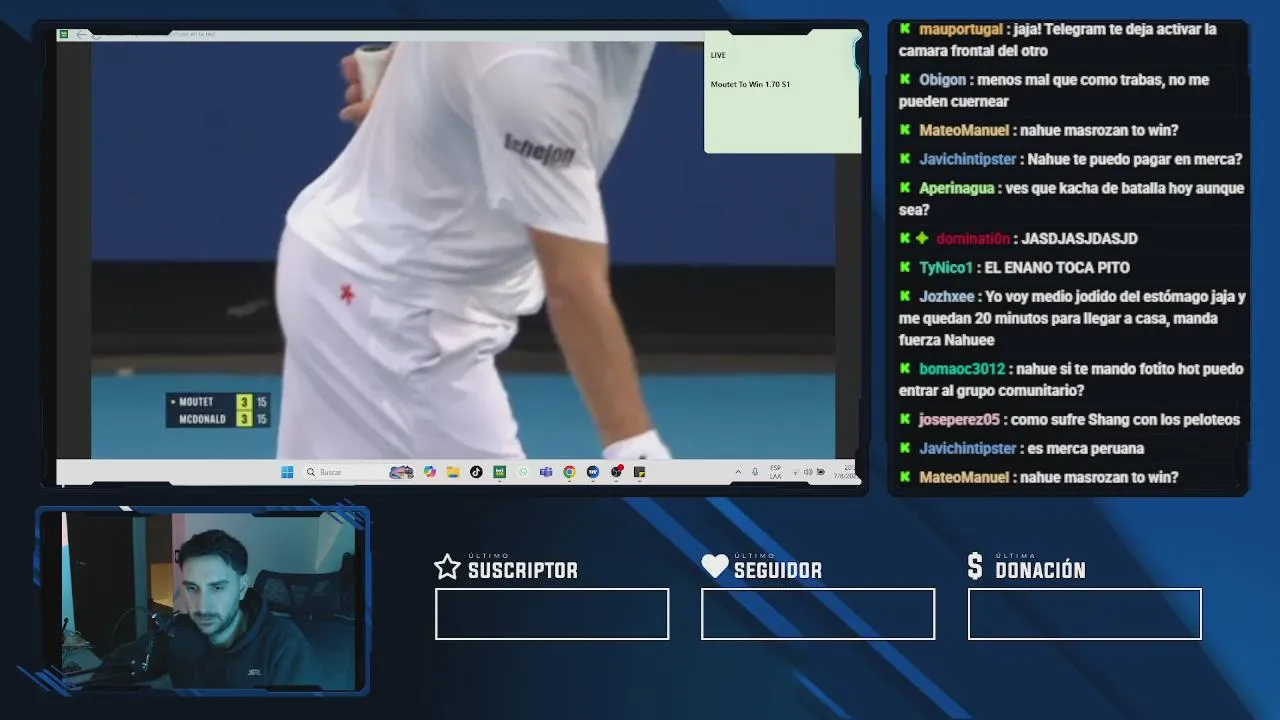Image resolution: width=1280 pixels, height=720 pixels.
Task: Click username dominati0n in chat
Action: (x=973, y=238)
